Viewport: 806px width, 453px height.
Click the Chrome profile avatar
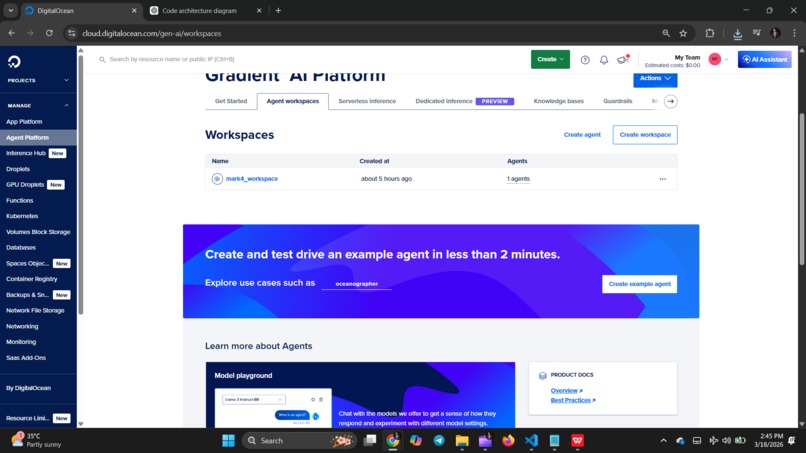pos(775,33)
